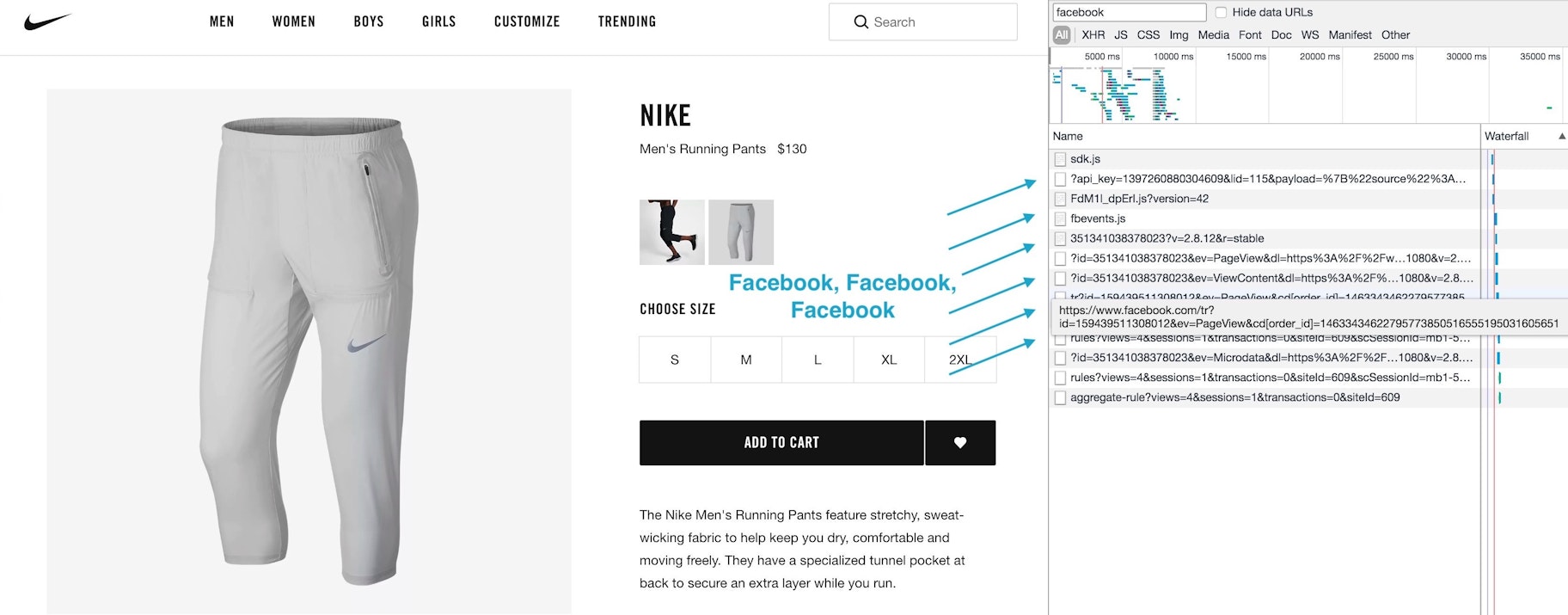Sort by Waterfall column arrow
Image resolution: width=1568 pixels, height=615 pixels.
coord(1561,136)
